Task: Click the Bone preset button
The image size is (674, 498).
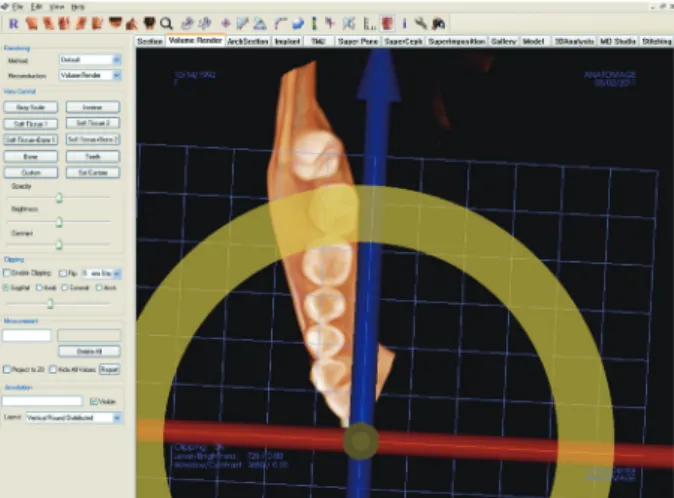Action: pos(31,156)
